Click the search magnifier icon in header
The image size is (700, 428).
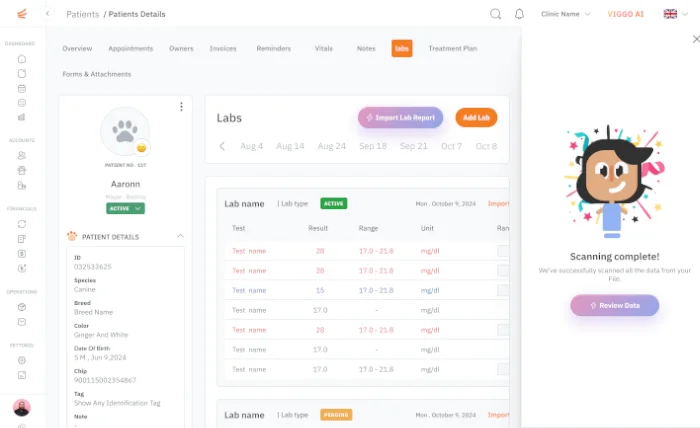pyautogui.click(x=495, y=14)
